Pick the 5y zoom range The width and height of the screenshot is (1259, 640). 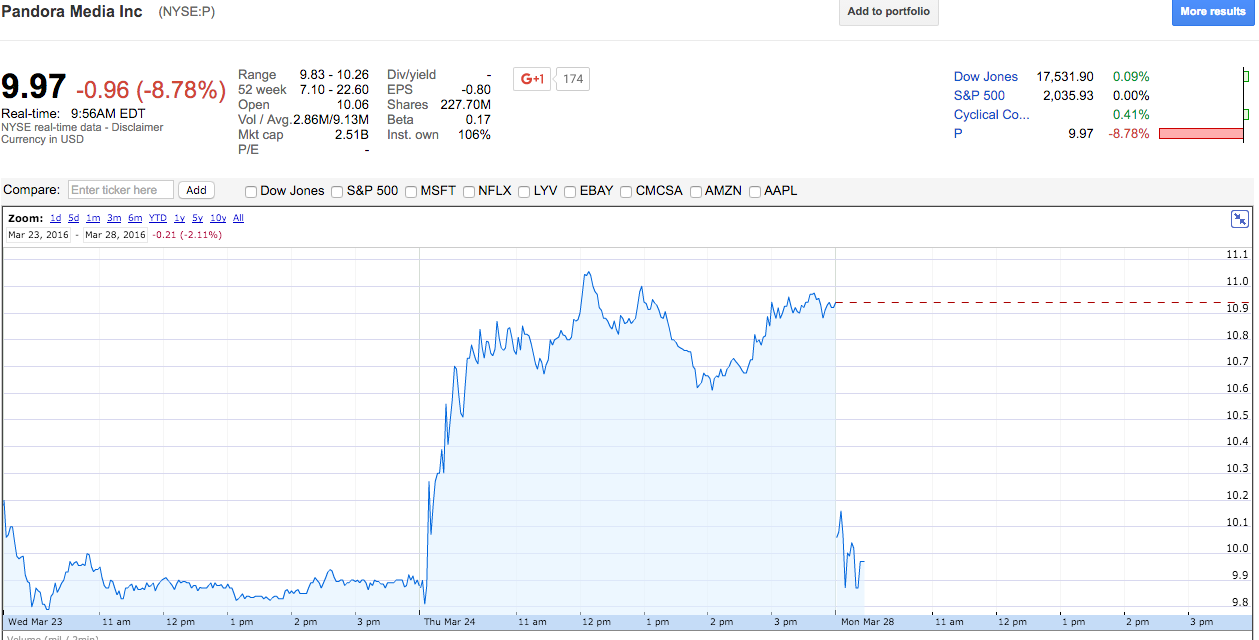tap(198, 218)
